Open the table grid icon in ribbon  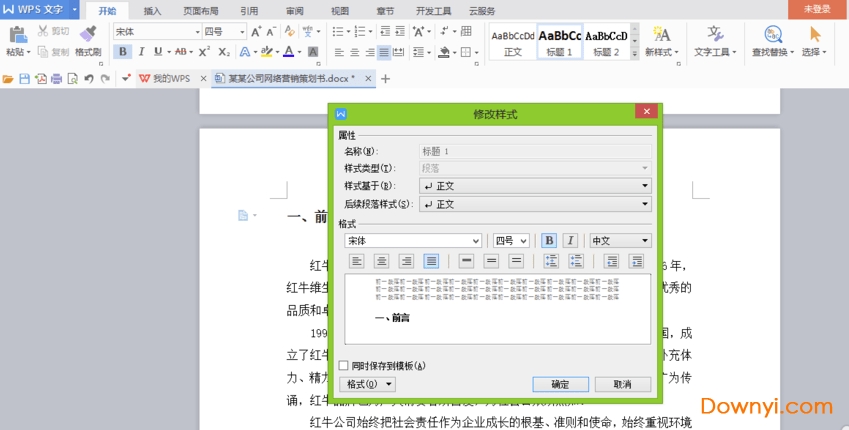click(x=466, y=31)
